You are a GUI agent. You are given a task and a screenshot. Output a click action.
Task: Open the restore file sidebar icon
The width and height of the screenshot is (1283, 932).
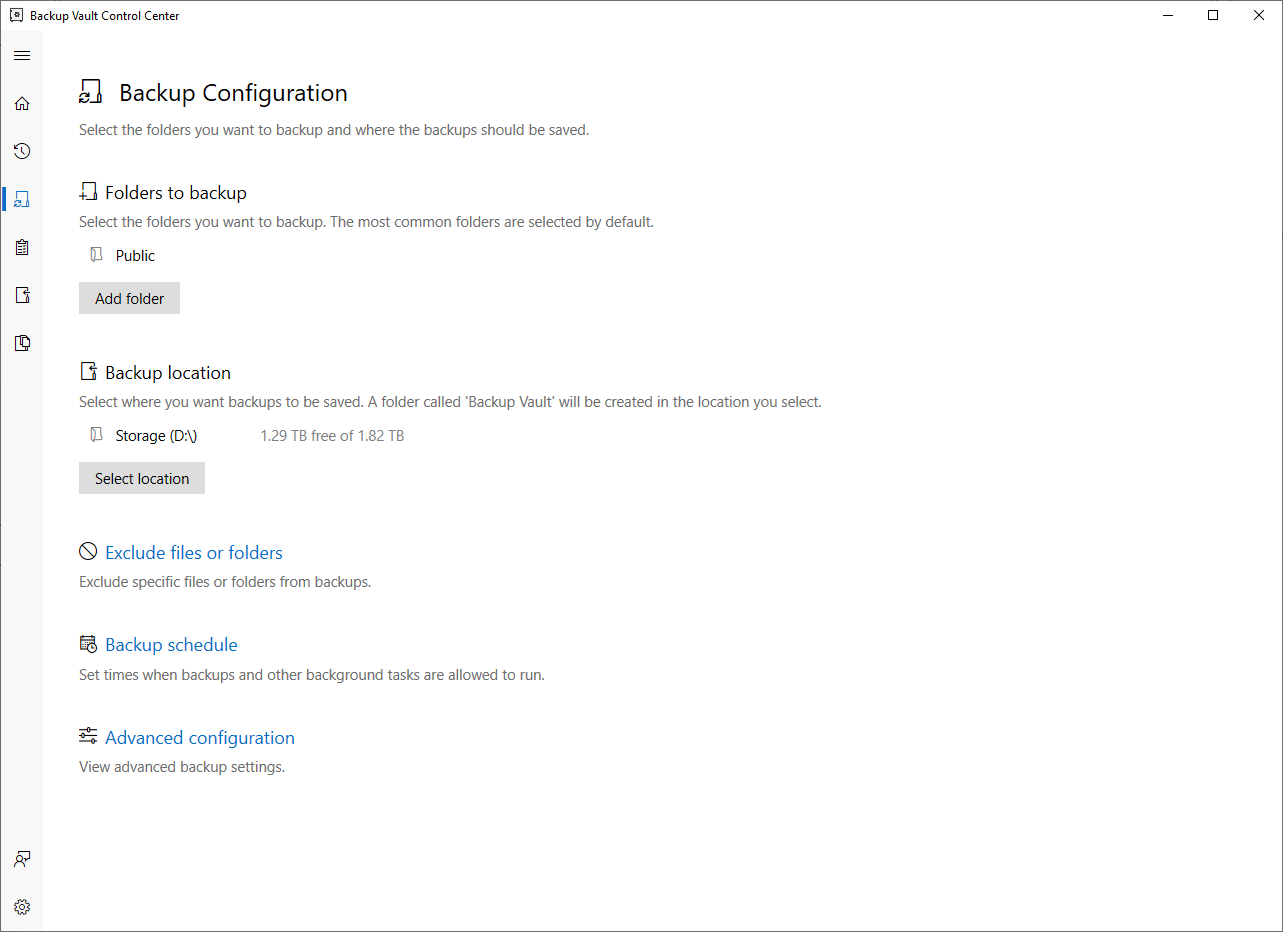[x=22, y=295]
